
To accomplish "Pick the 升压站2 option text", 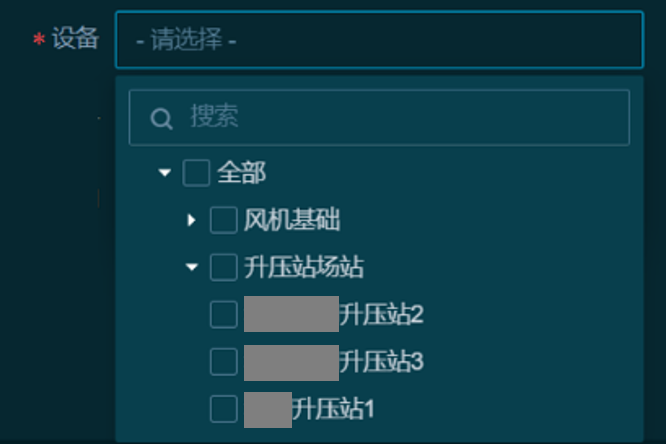I will [382, 314].
